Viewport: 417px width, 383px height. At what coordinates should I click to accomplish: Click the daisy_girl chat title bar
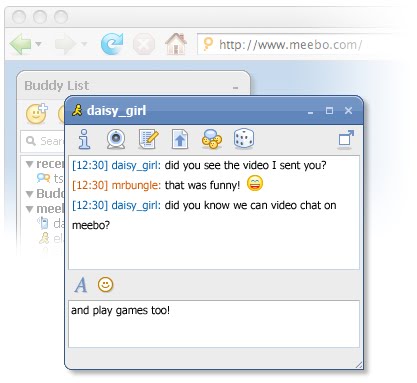coord(213,110)
